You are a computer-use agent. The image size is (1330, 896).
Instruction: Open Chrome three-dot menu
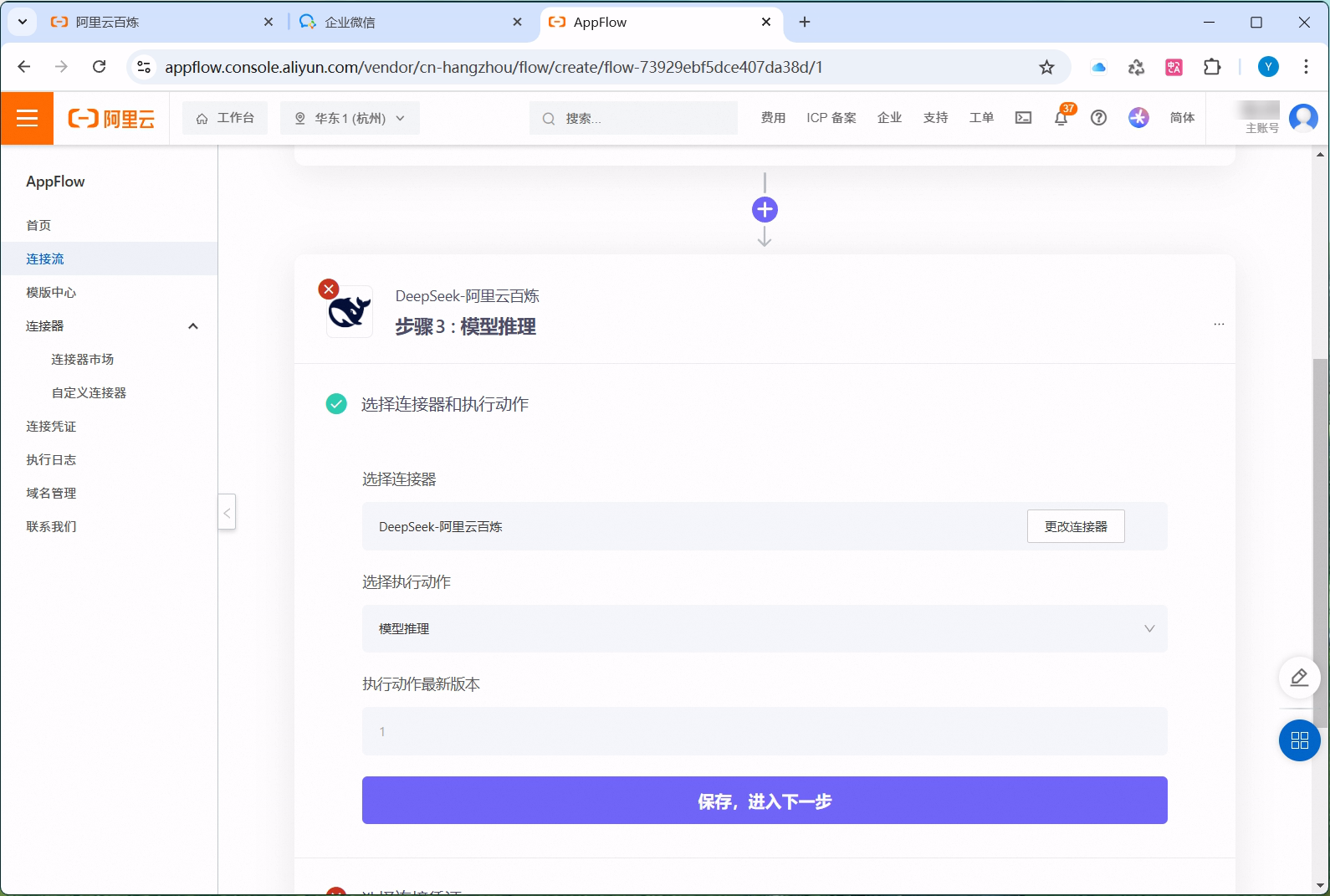(x=1306, y=67)
